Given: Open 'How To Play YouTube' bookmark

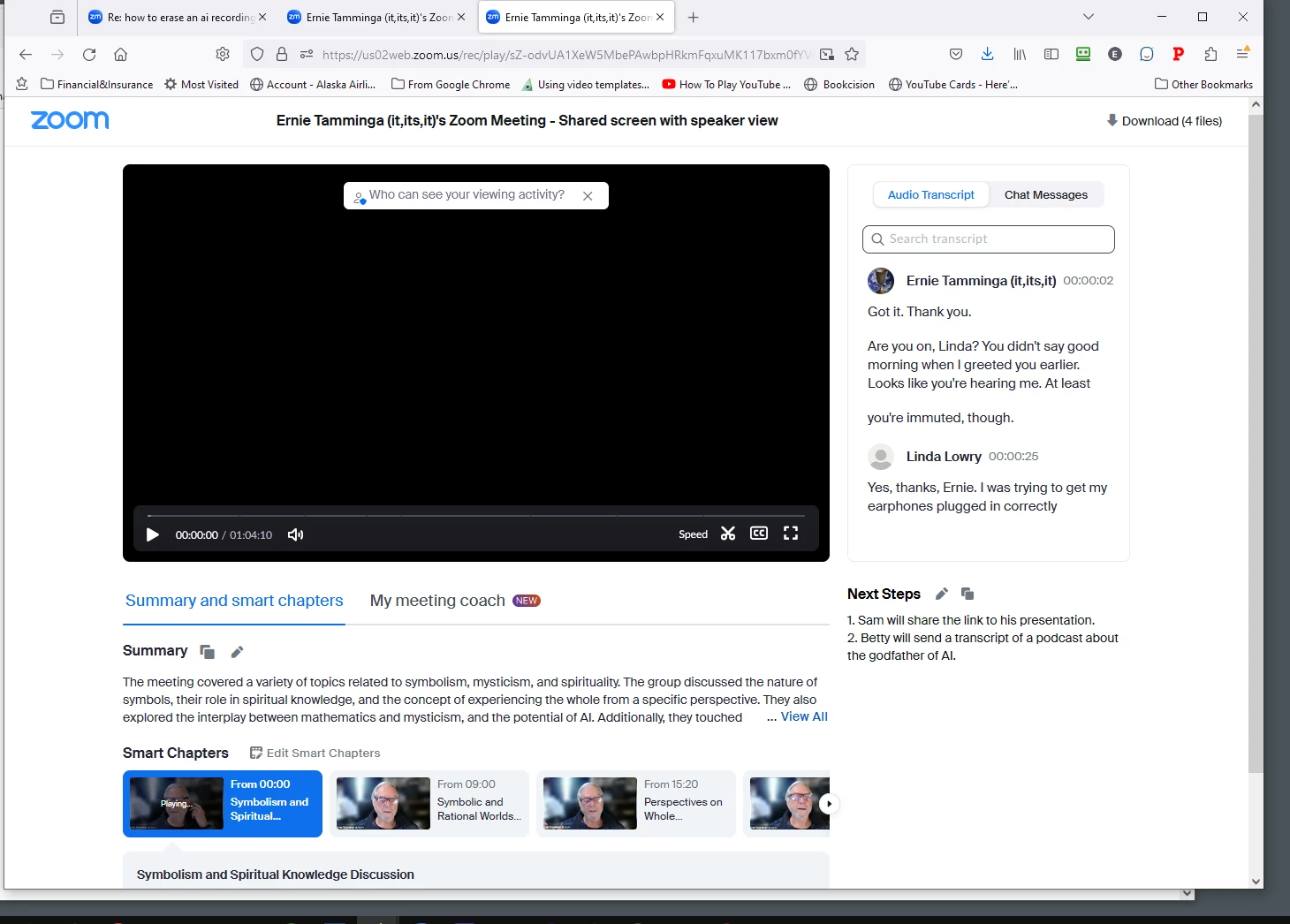Looking at the screenshot, I should (x=726, y=84).
